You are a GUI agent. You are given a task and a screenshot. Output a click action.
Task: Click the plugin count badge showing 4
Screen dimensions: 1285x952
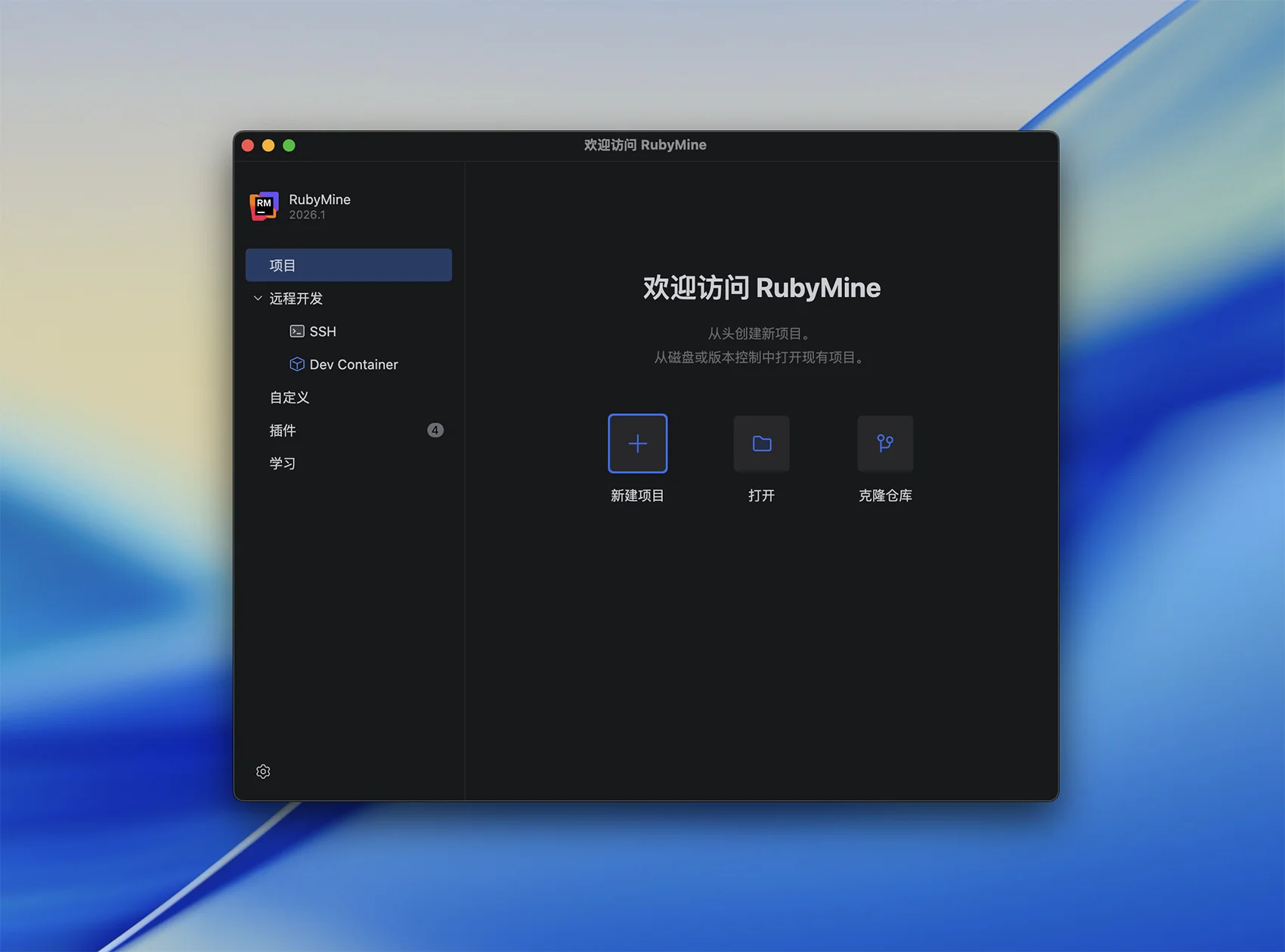click(435, 431)
